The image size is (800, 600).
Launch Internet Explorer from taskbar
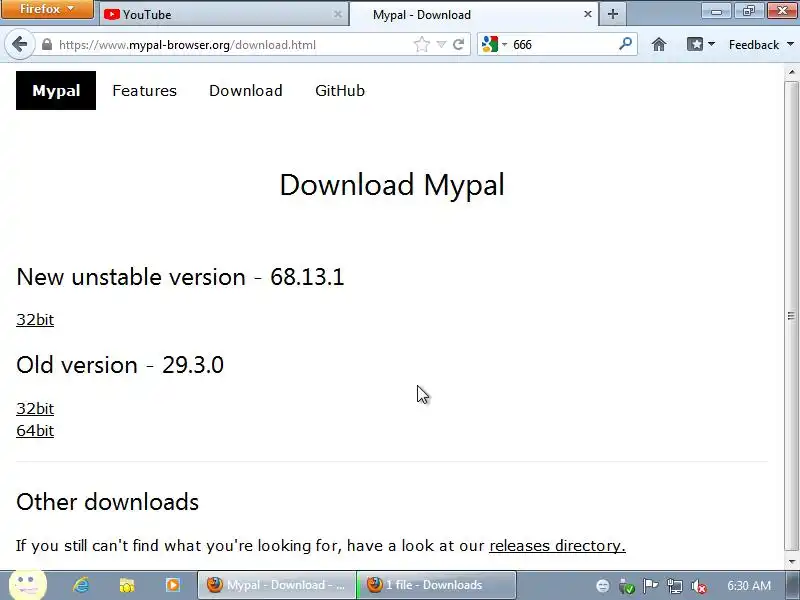81,585
